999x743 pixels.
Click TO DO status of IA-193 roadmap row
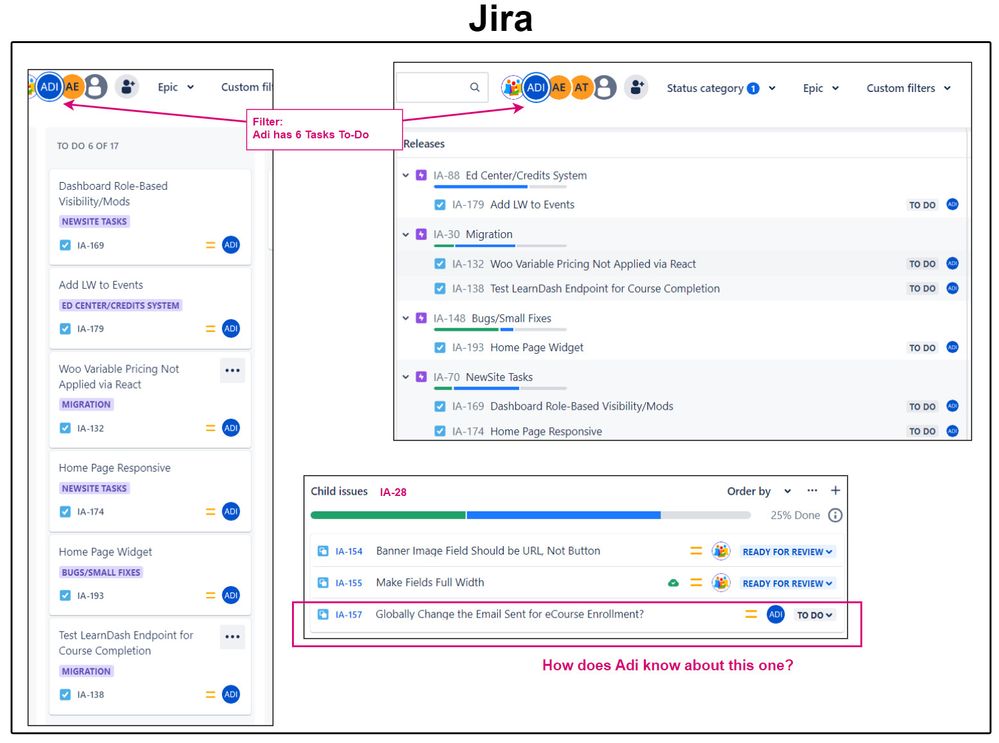click(922, 348)
